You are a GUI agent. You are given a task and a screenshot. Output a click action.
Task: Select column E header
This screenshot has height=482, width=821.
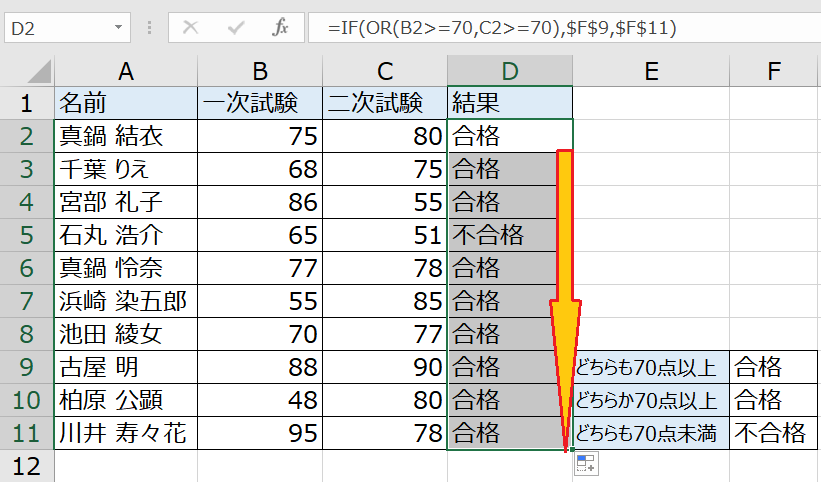pyautogui.click(x=651, y=71)
